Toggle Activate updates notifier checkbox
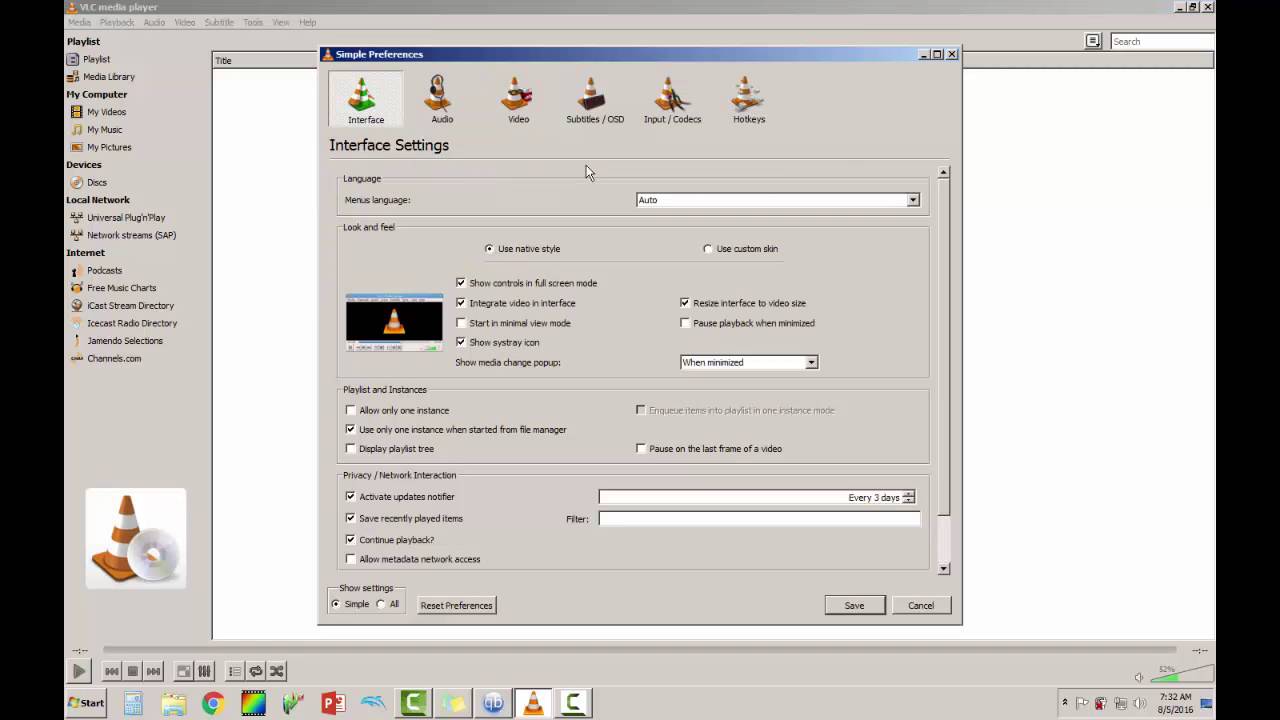Image resolution: width=1280 pixels, height=720 pixels. coord(350,496)
